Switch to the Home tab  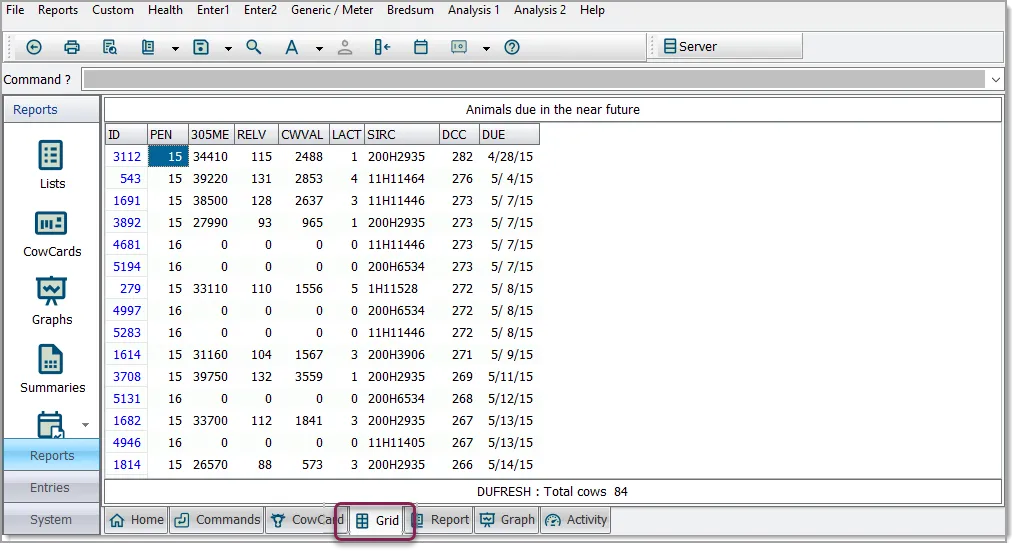(x=136, y=520)
